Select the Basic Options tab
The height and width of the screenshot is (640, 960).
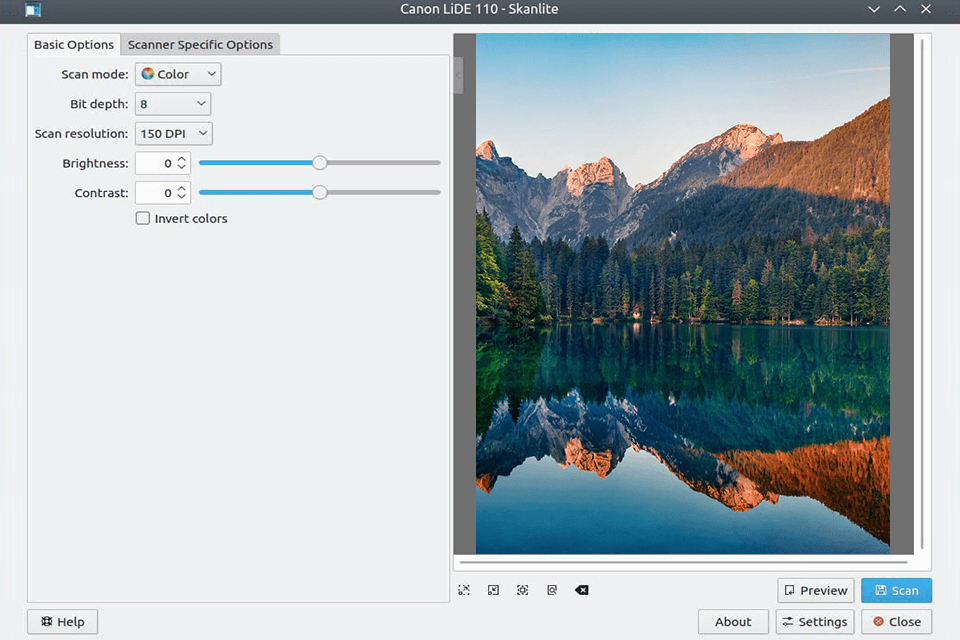click(74, 45)
